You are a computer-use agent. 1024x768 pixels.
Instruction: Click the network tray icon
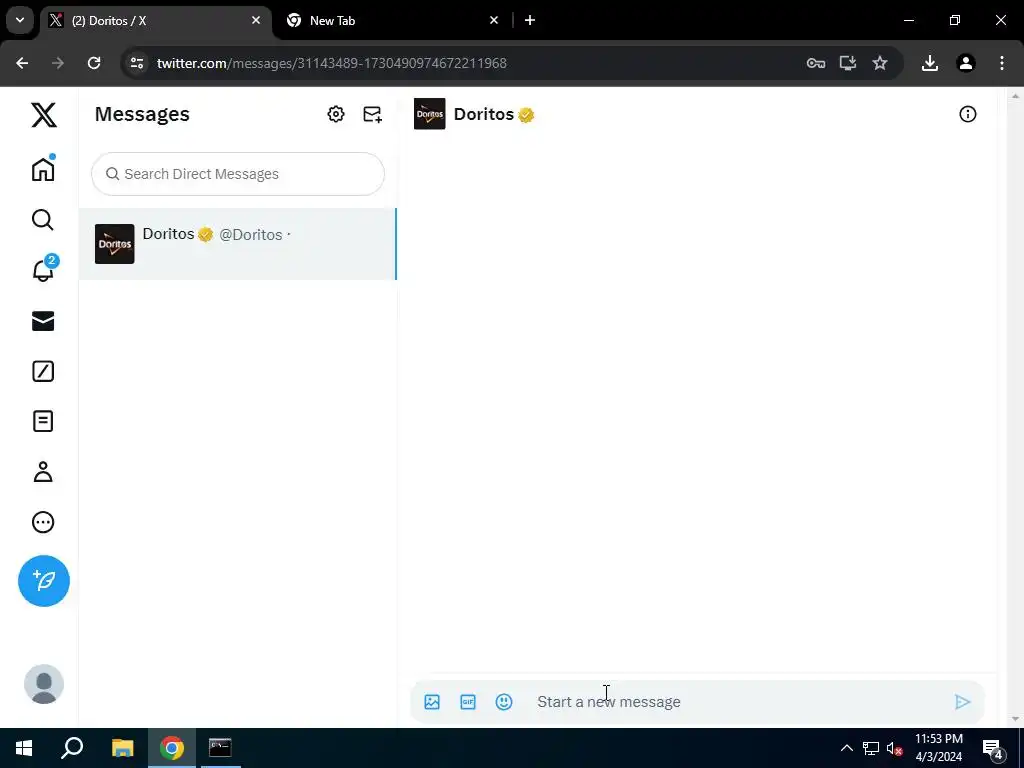[871, 748]
